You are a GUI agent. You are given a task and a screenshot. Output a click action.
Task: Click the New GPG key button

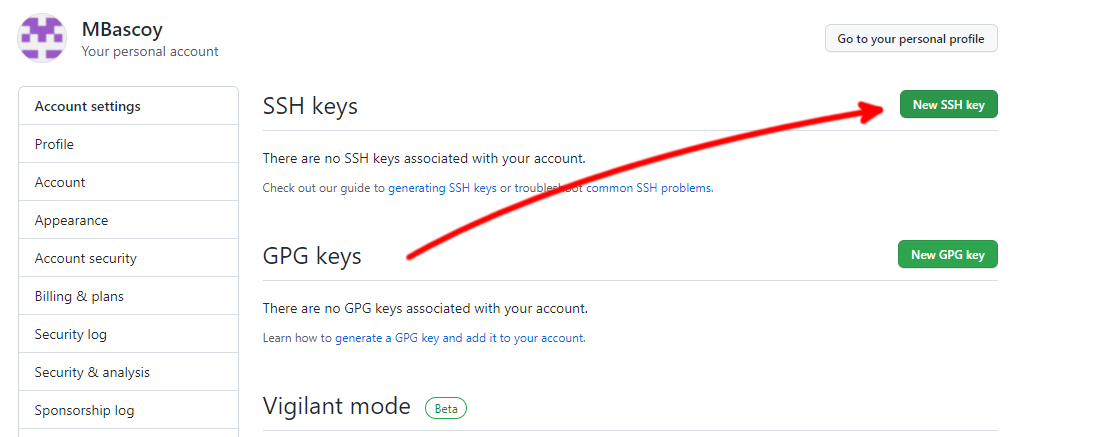pyautogui.click(x=948, y=255)
